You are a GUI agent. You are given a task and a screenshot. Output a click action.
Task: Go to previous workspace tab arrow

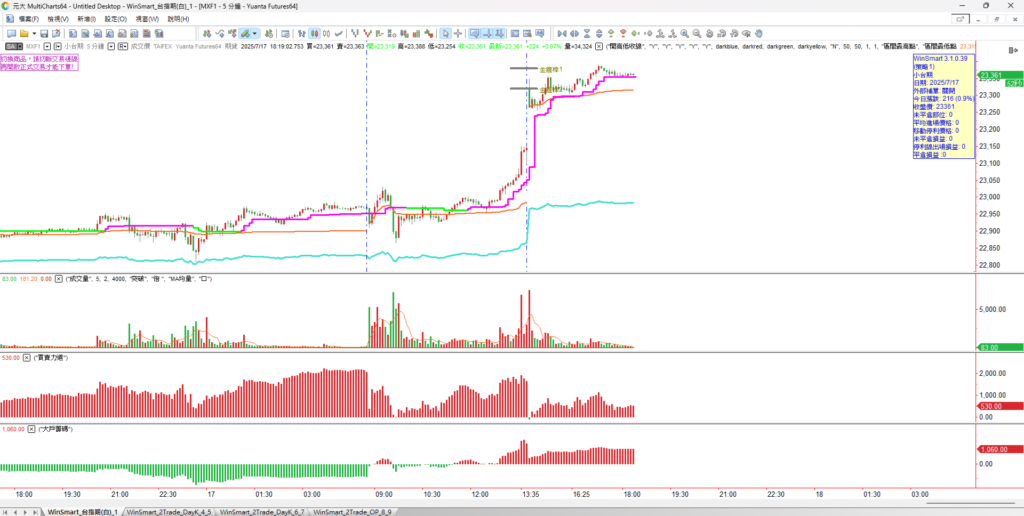point(16,511)
